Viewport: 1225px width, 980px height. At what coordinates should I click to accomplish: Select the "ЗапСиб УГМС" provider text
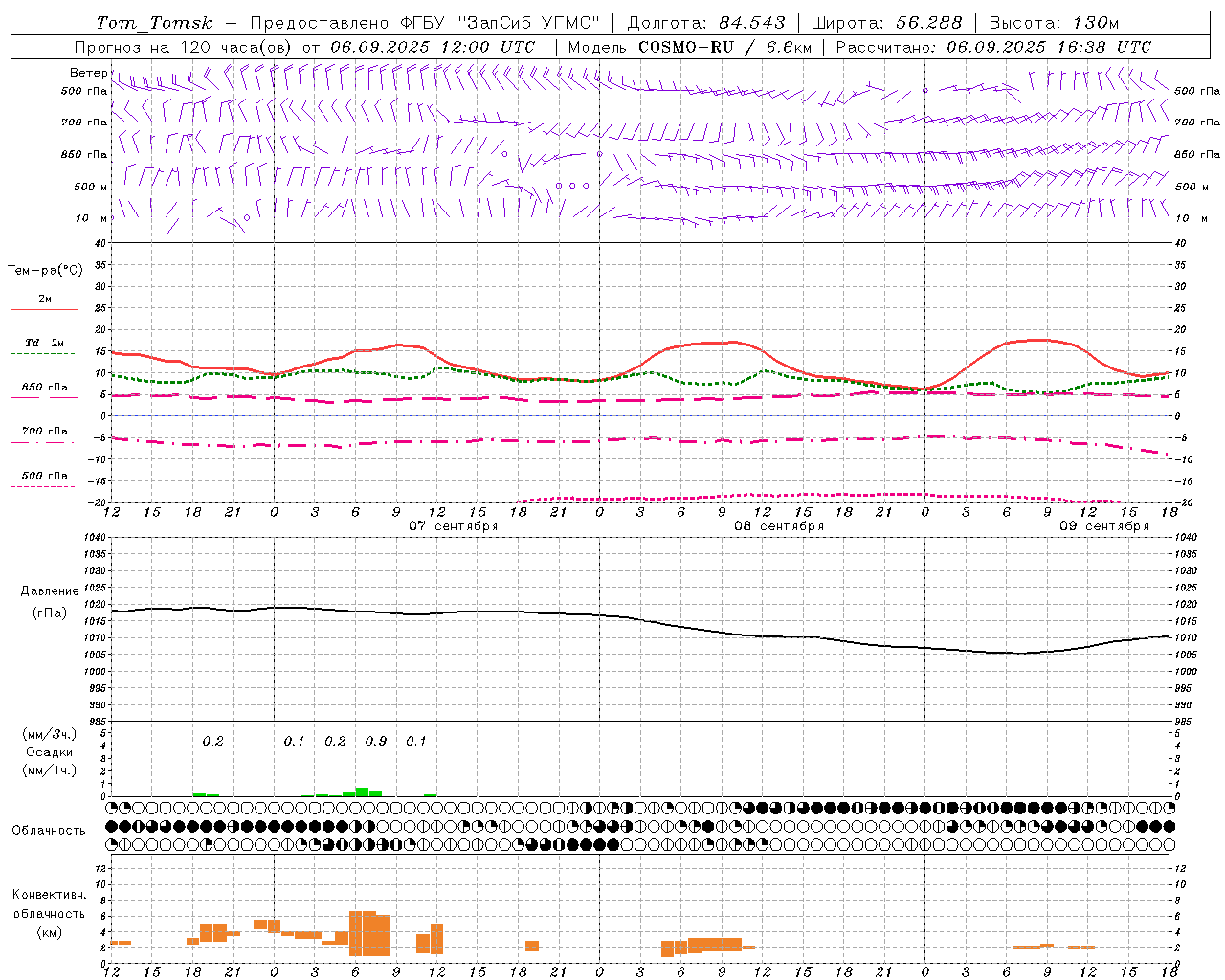tap(528, 23)
